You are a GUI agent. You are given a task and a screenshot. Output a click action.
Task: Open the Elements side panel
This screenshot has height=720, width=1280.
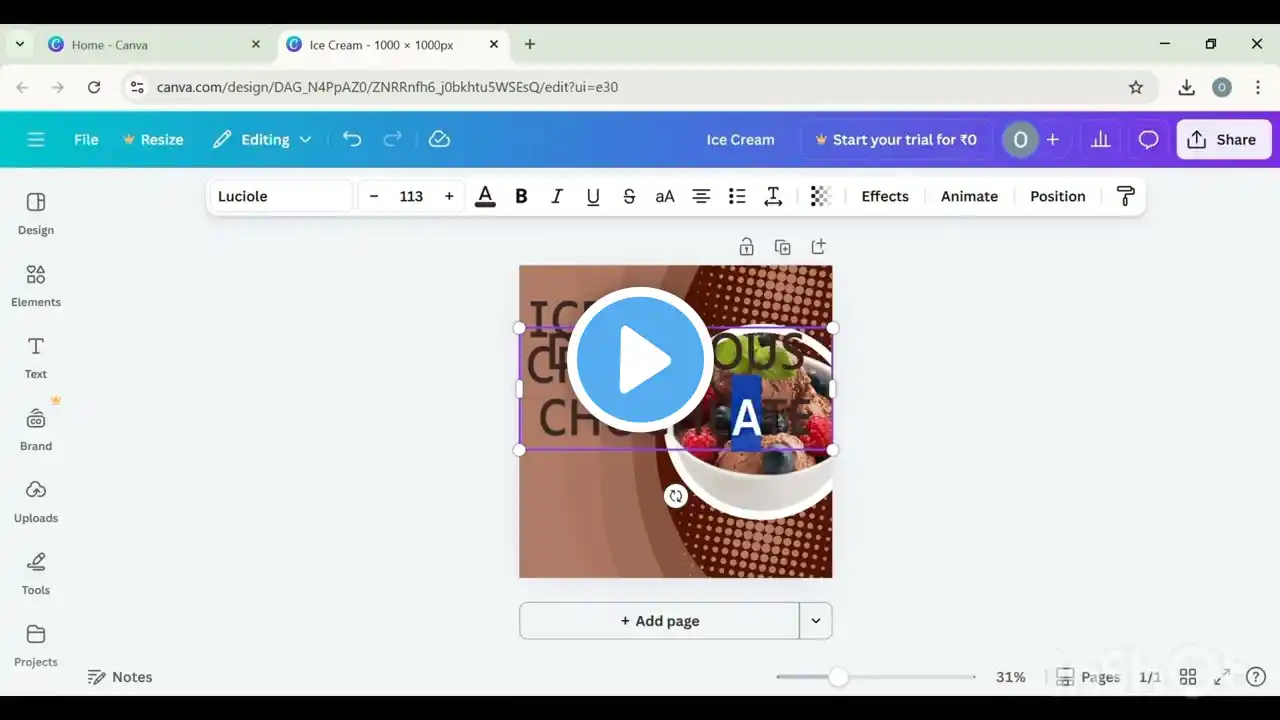point(36,285)
